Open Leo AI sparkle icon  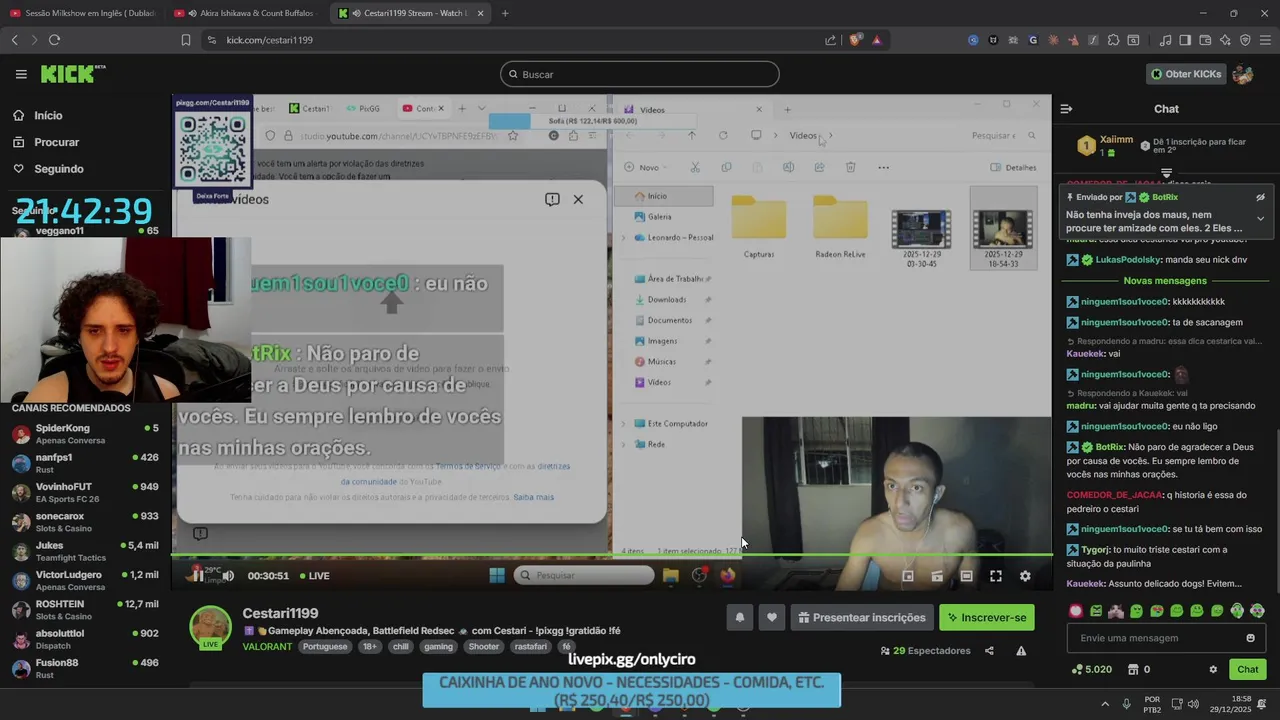click(1225, 40)
